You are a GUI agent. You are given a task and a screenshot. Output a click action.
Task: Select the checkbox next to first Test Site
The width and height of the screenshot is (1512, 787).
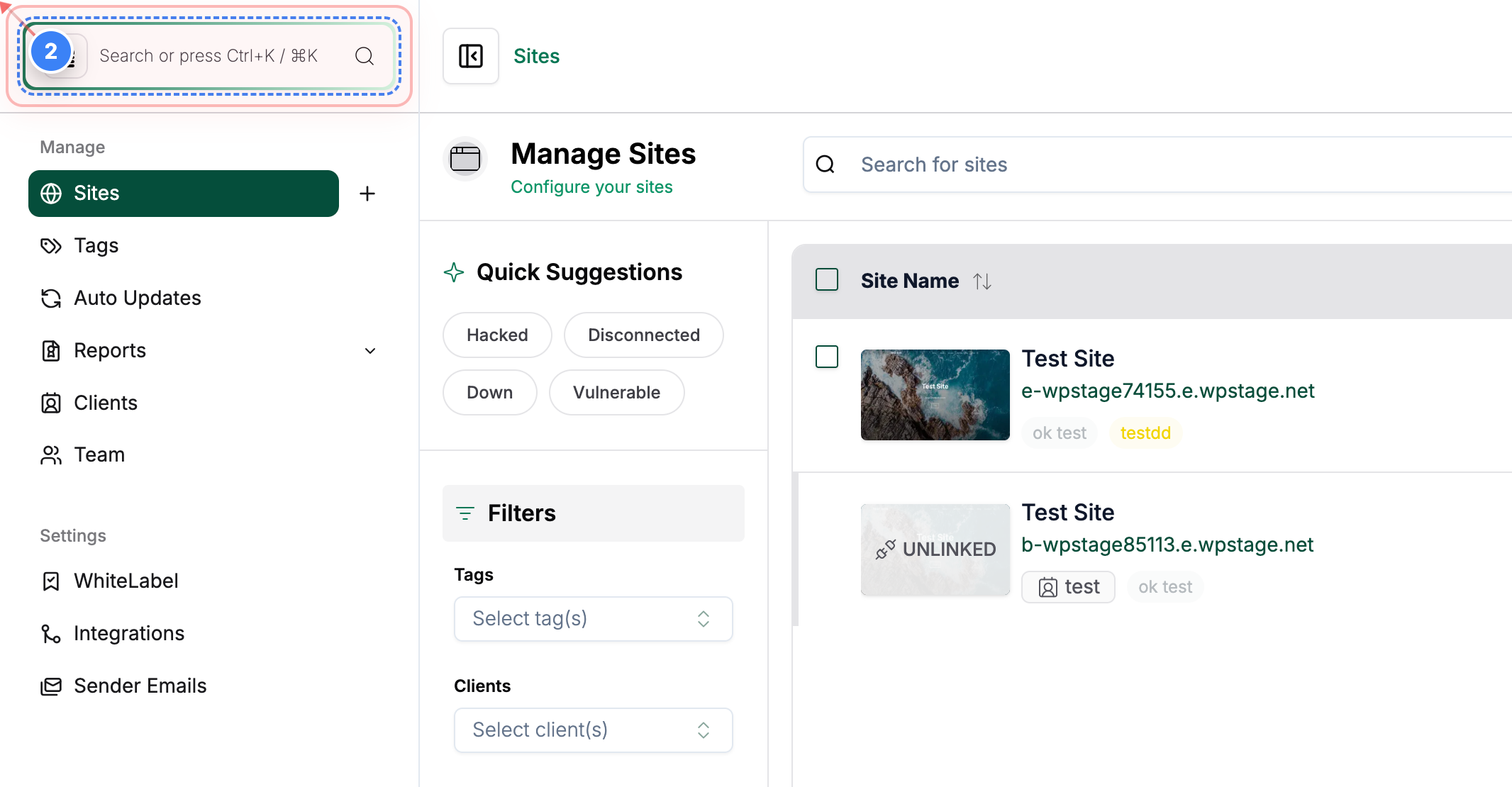(x=826, y=357)
